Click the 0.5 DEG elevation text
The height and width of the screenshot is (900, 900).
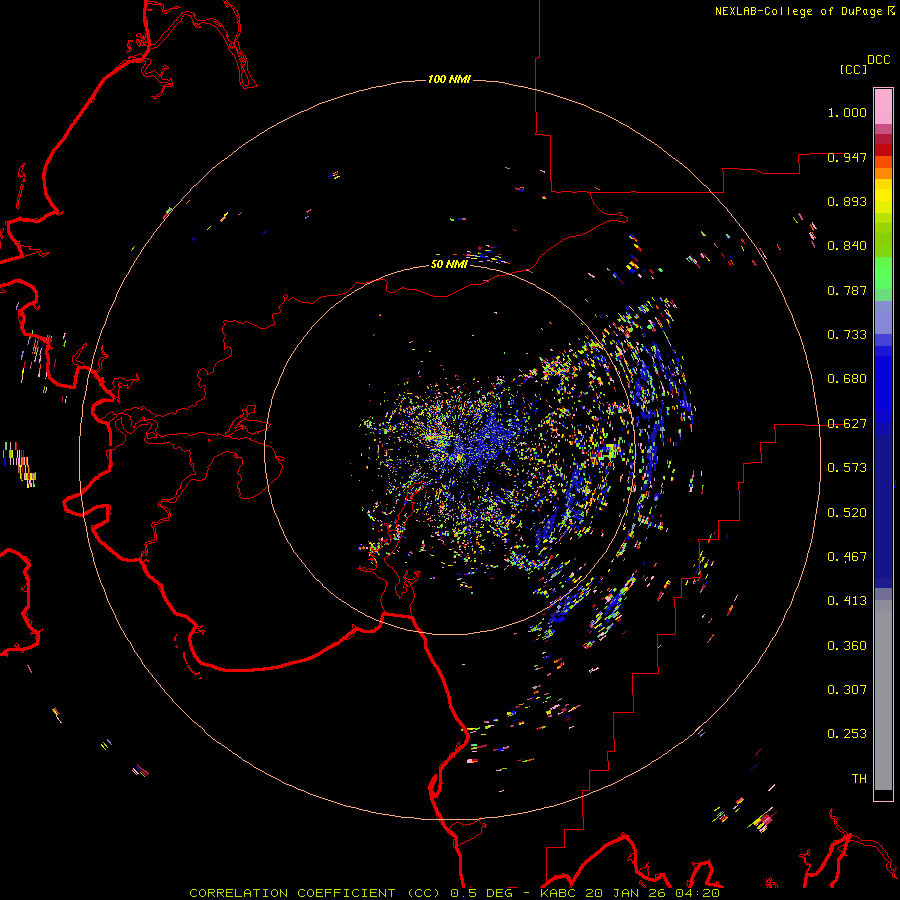[481, 893]
